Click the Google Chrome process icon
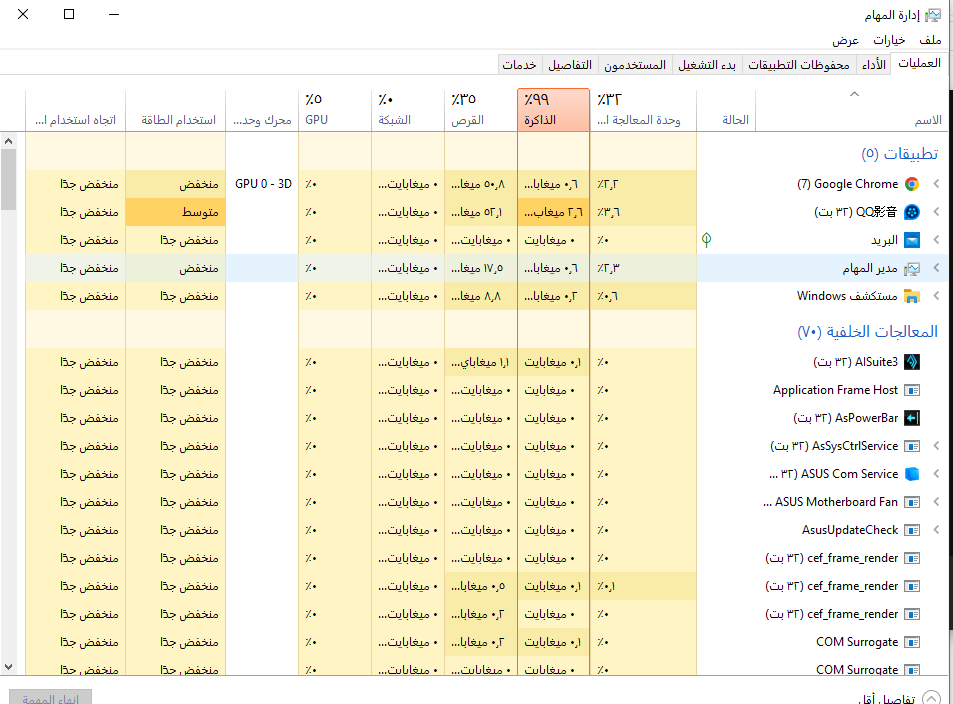 912,184
